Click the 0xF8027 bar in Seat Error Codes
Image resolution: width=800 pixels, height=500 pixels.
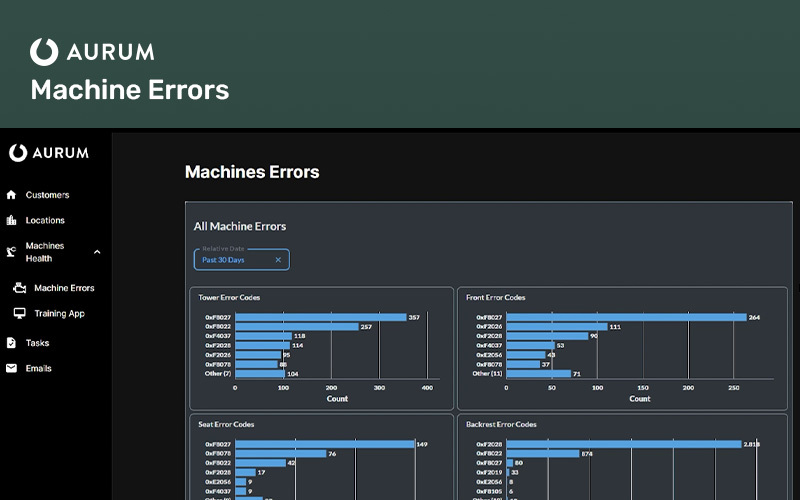(x=324, y=444)
